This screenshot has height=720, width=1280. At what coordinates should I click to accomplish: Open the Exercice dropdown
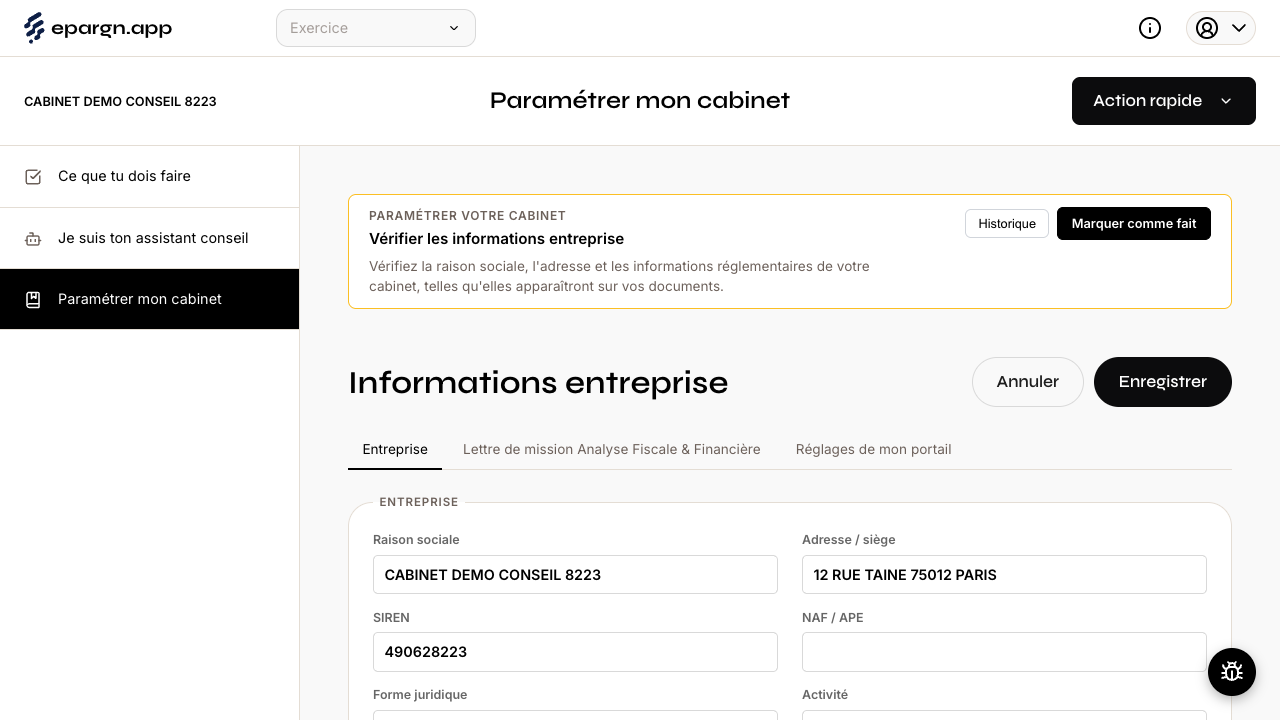pyautogui.click(x=376, y=28)
